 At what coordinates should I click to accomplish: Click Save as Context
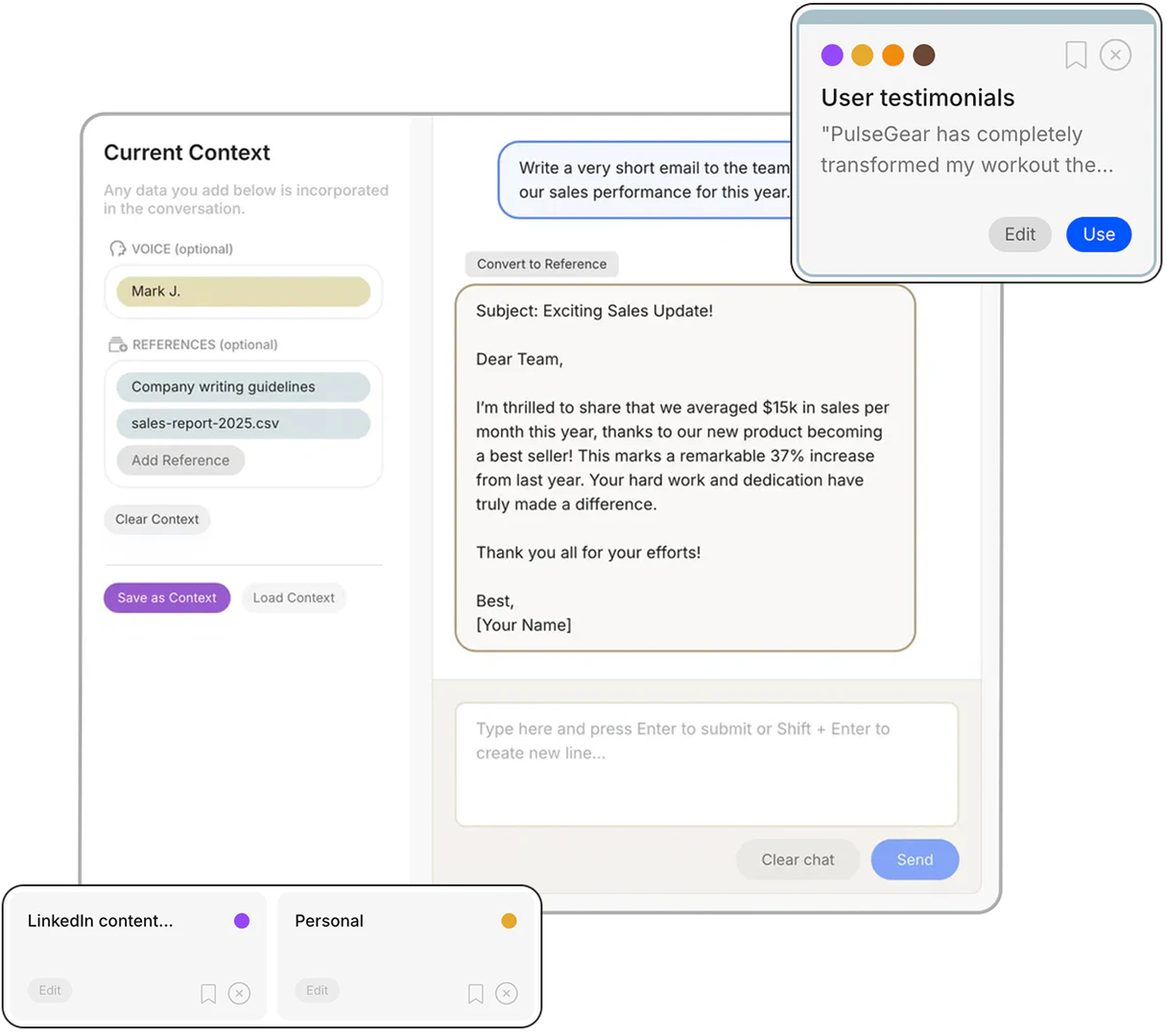pos(166,597)
